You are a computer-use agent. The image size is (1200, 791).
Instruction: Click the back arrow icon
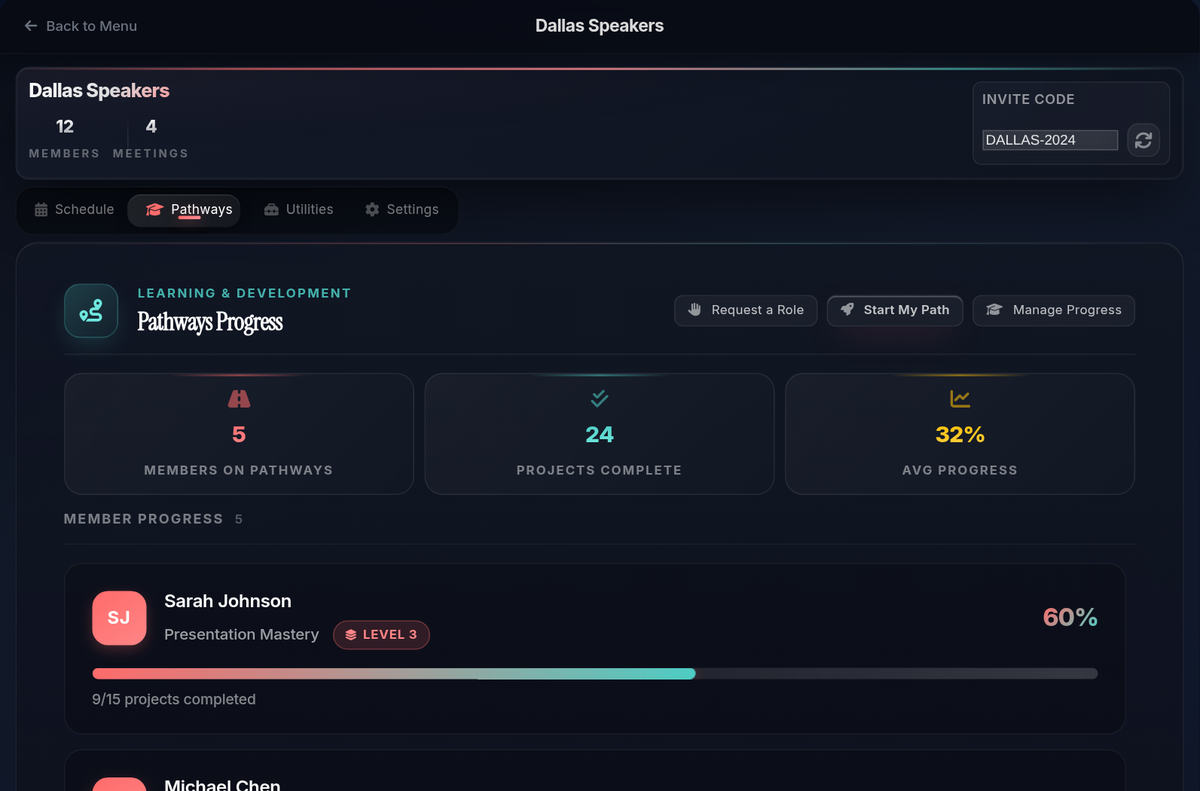pyautogui.click(x=31, y=26)
